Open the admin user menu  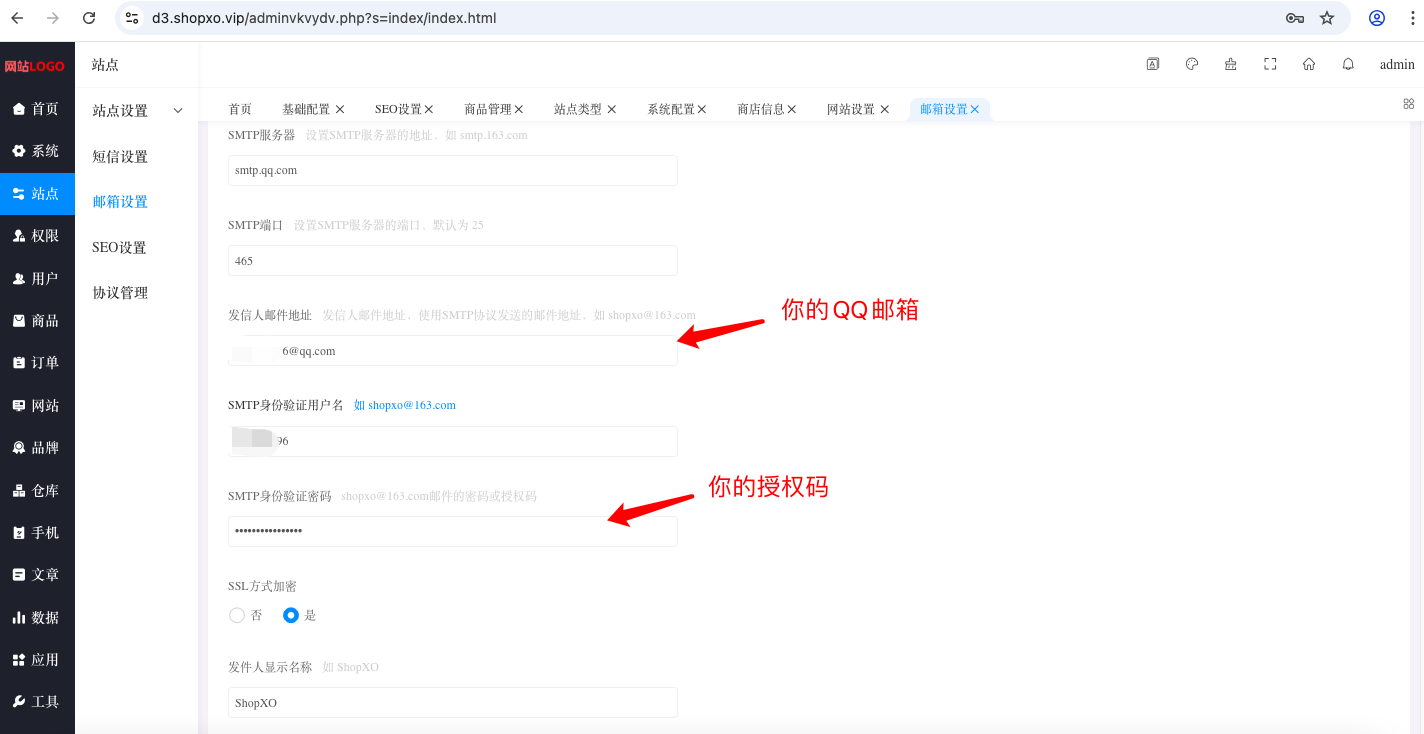1397,65
